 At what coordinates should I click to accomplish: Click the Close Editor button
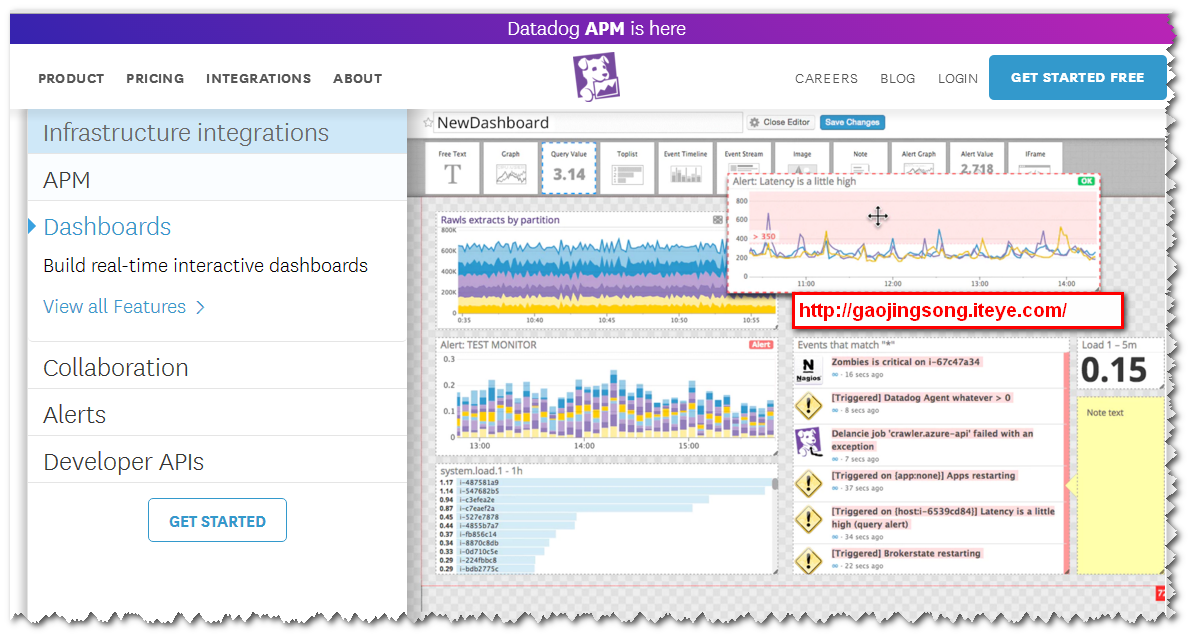[x=780, y=122]
